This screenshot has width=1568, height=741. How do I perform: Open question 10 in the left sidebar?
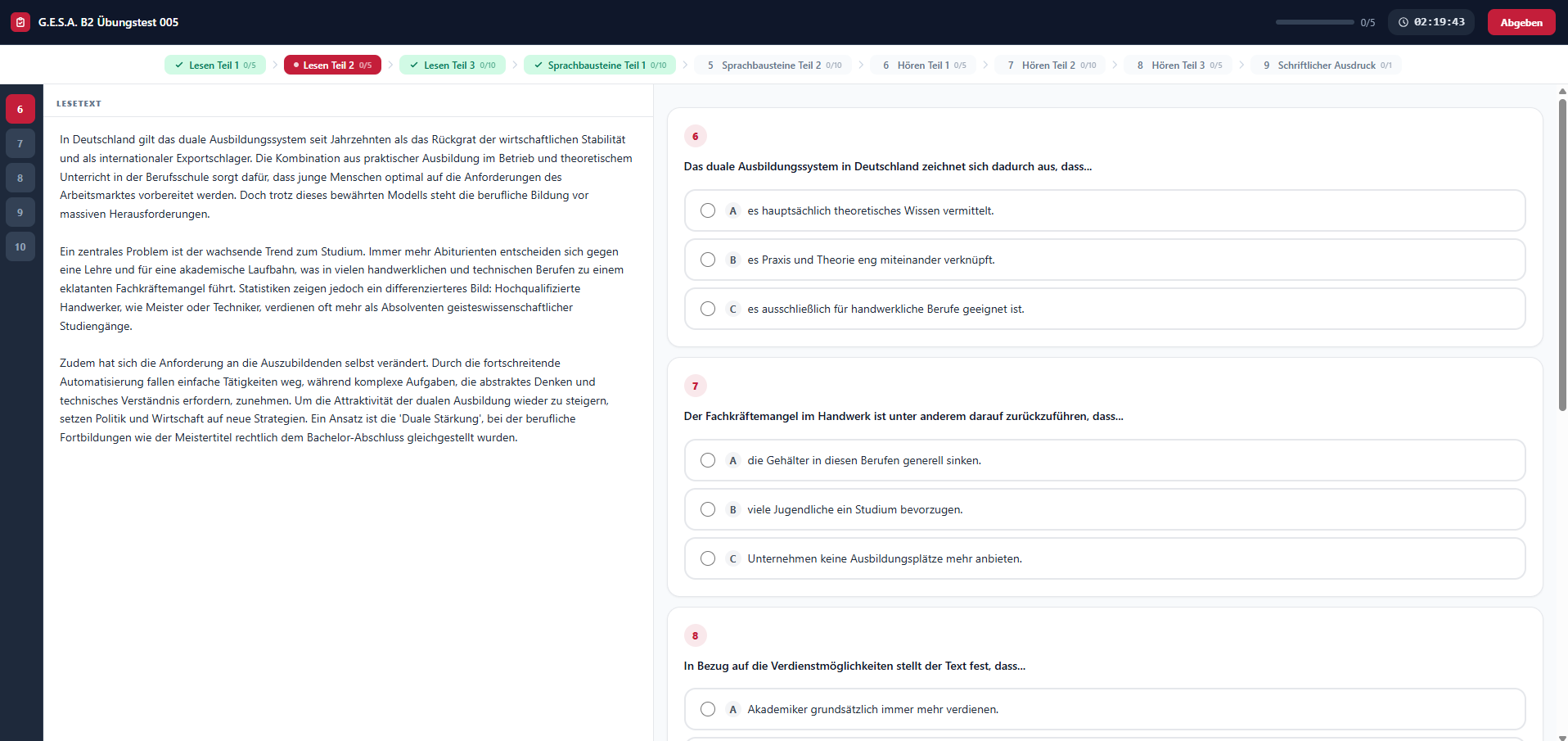coord(20,246)
